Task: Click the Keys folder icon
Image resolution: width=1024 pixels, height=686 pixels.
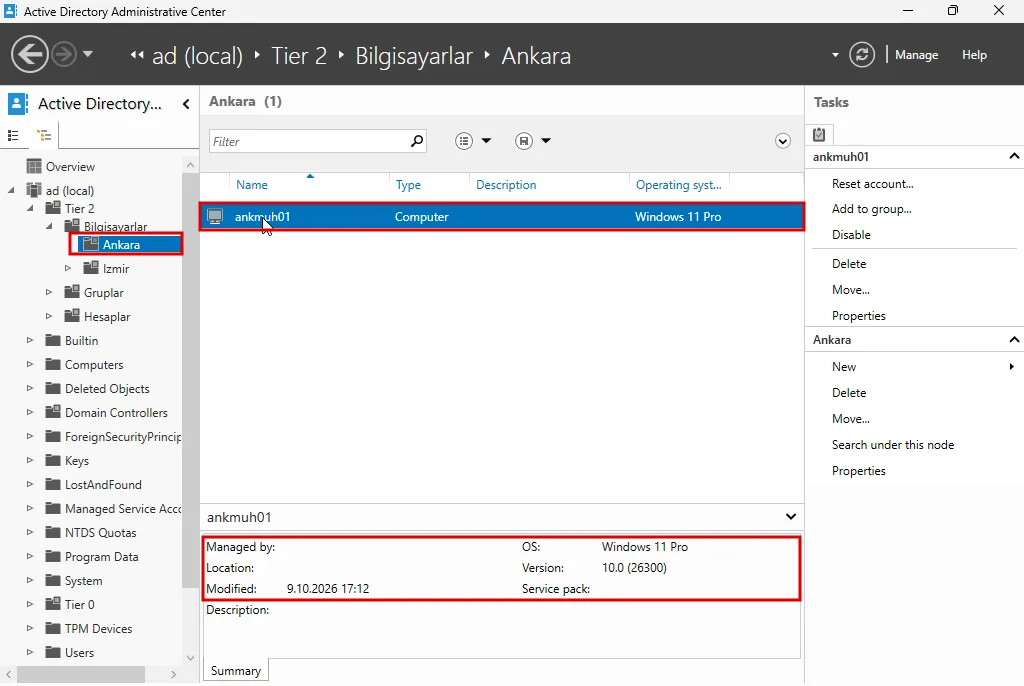Action: coord(53,460)
